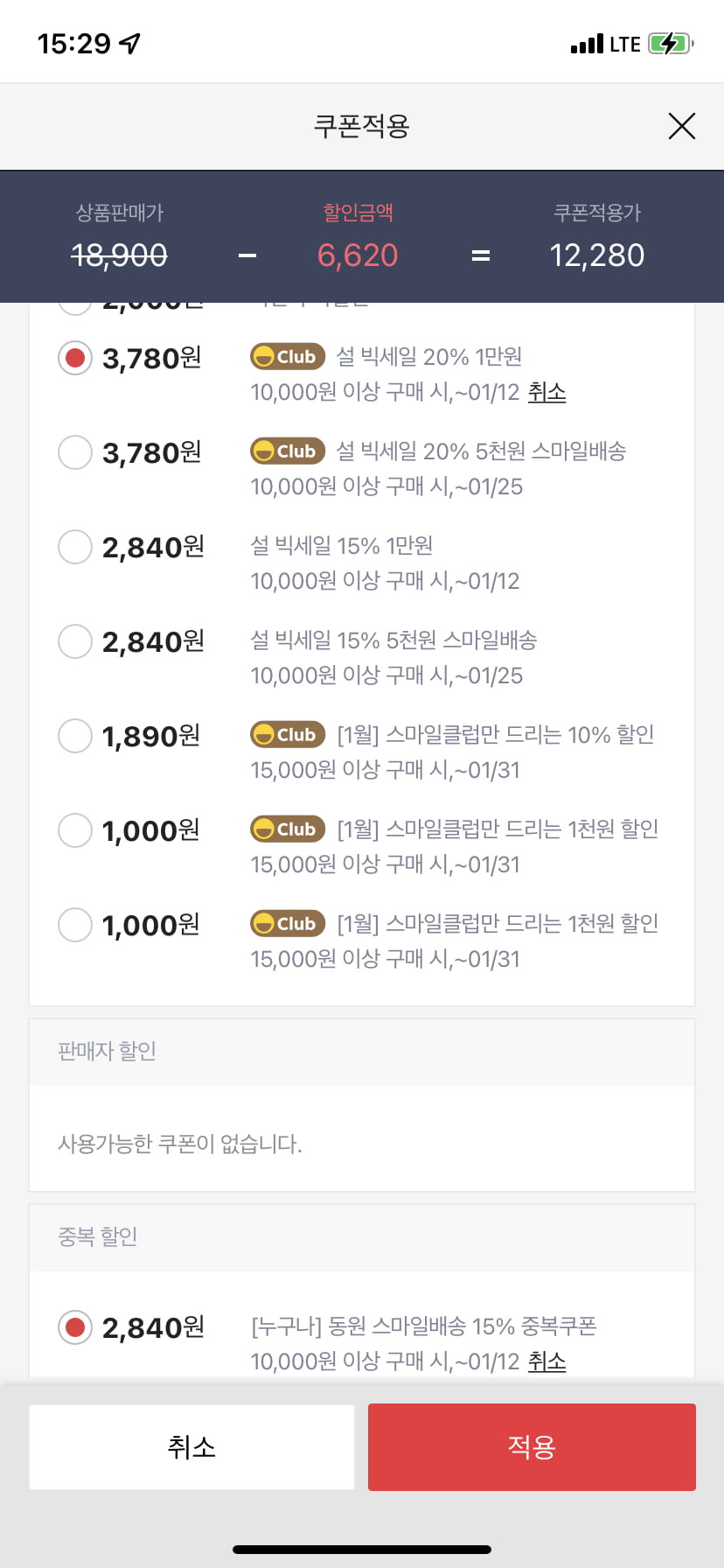
Task: Tap the white 취소 button at bottom
Action: 191,1447
